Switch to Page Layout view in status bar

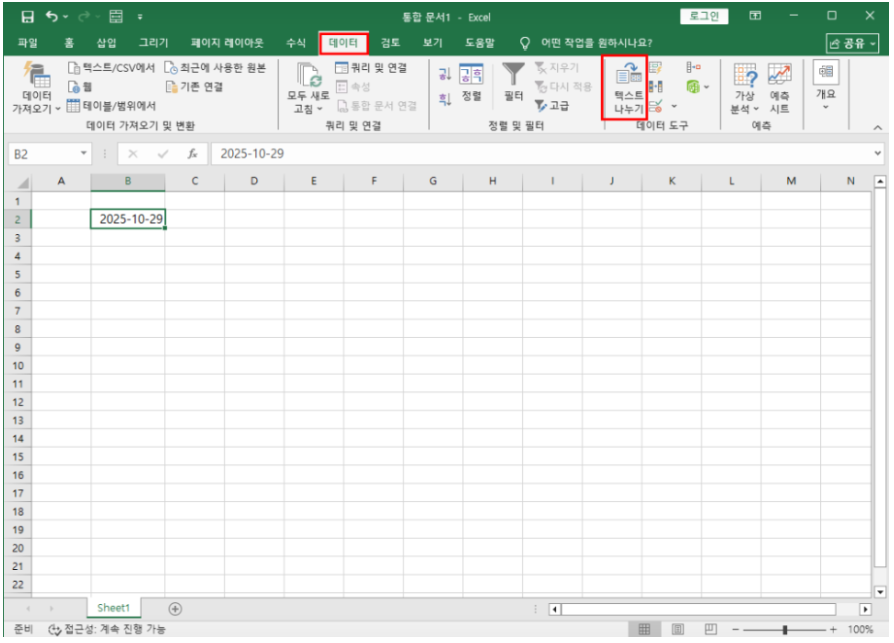(x=678, y=630)
